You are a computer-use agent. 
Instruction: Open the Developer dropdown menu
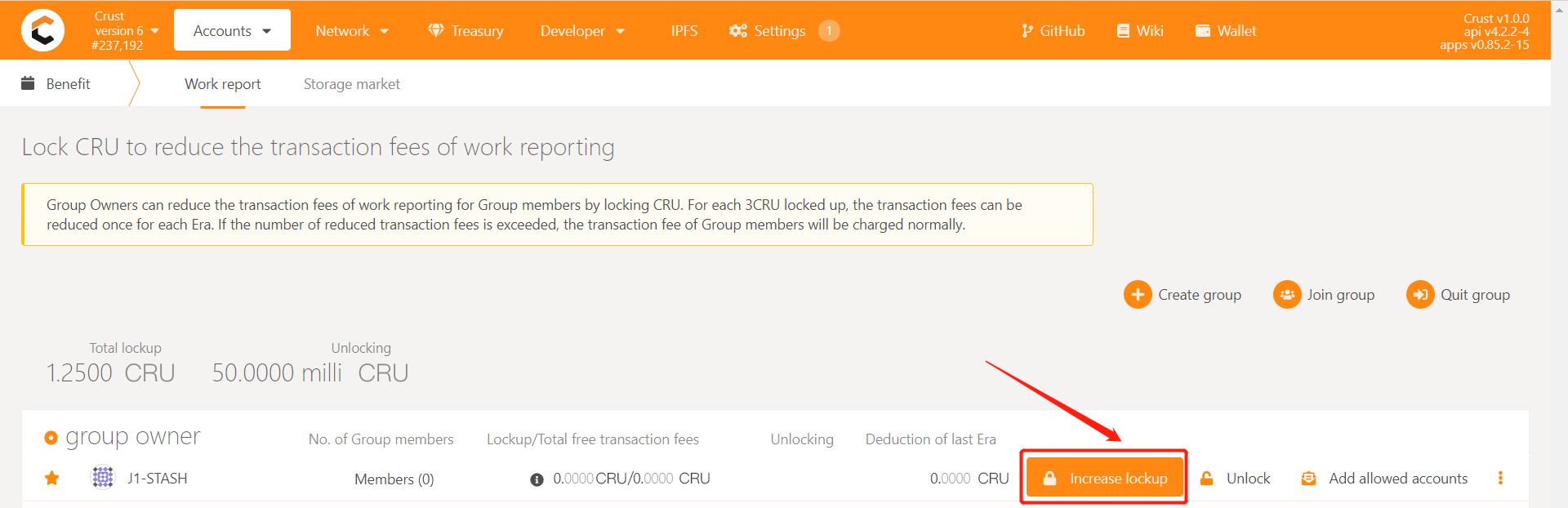[x=582, y=31]
